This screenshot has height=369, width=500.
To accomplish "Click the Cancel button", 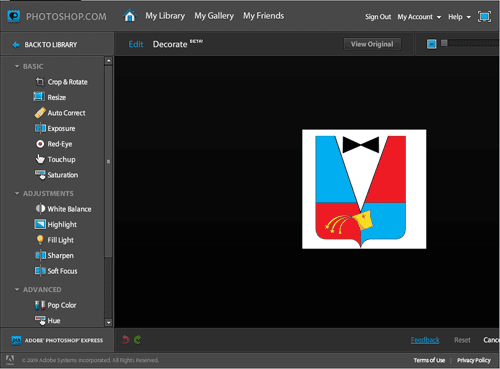I will tap(491, 340).
